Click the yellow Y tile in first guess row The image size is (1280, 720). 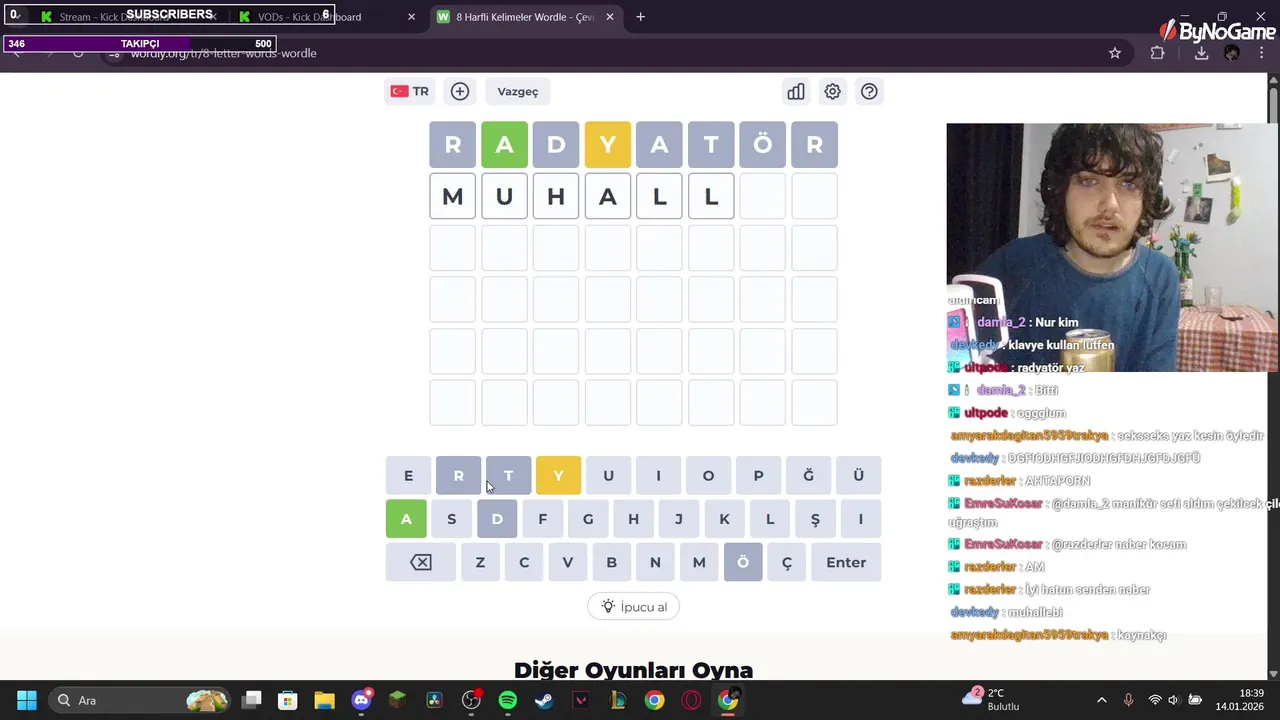[x=608, y=145]
